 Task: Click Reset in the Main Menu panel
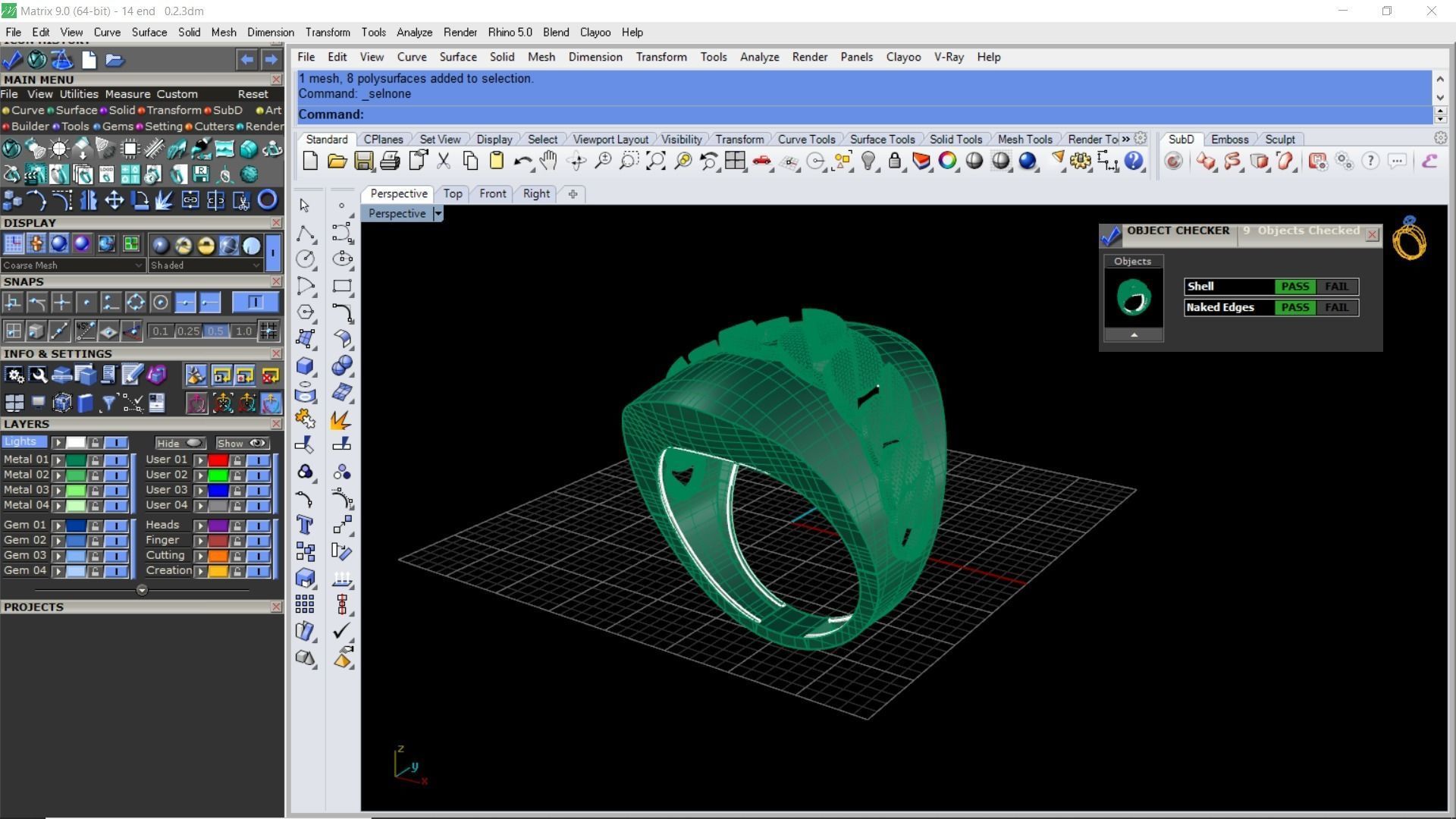(253, 94)
